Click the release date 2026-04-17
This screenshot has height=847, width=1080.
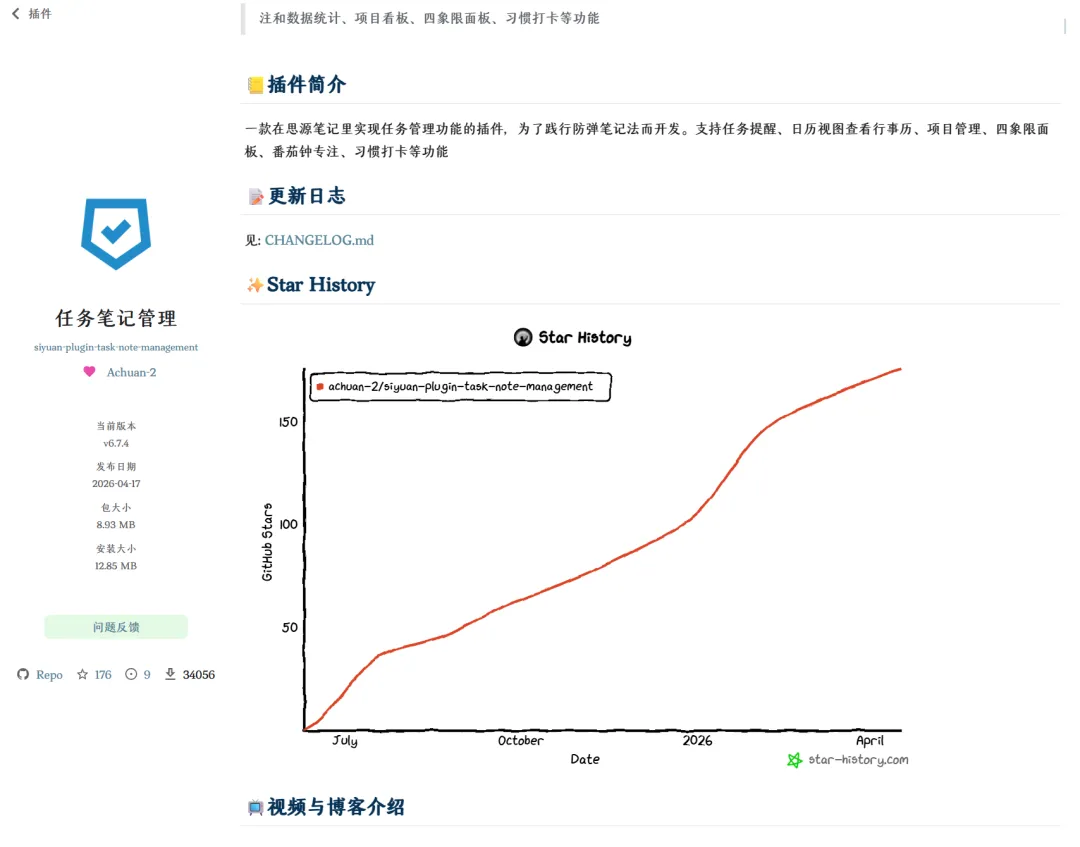tap(116, 484)
